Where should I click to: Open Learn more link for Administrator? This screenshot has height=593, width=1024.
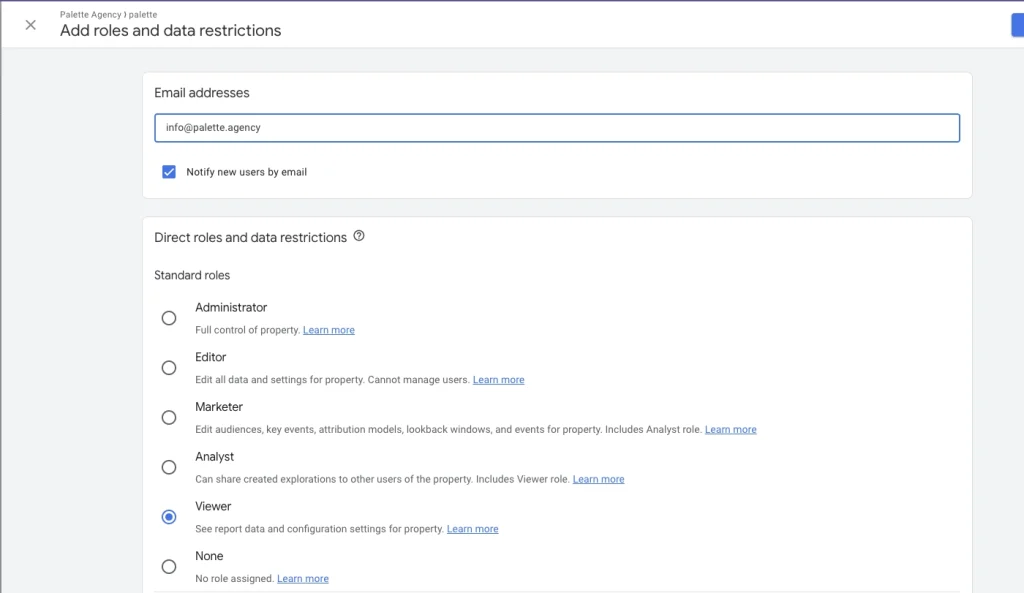tap(328, 330)
